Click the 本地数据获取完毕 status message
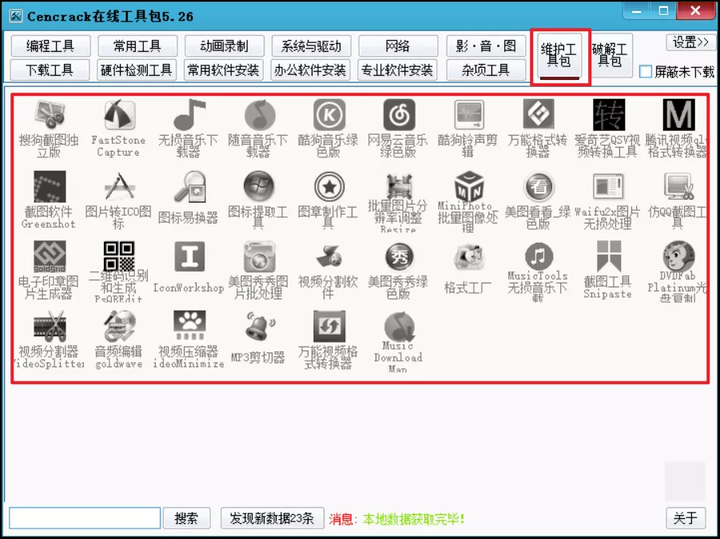This screenshot has height=539, width=720. pyautogui.click(x=414, y=519)
